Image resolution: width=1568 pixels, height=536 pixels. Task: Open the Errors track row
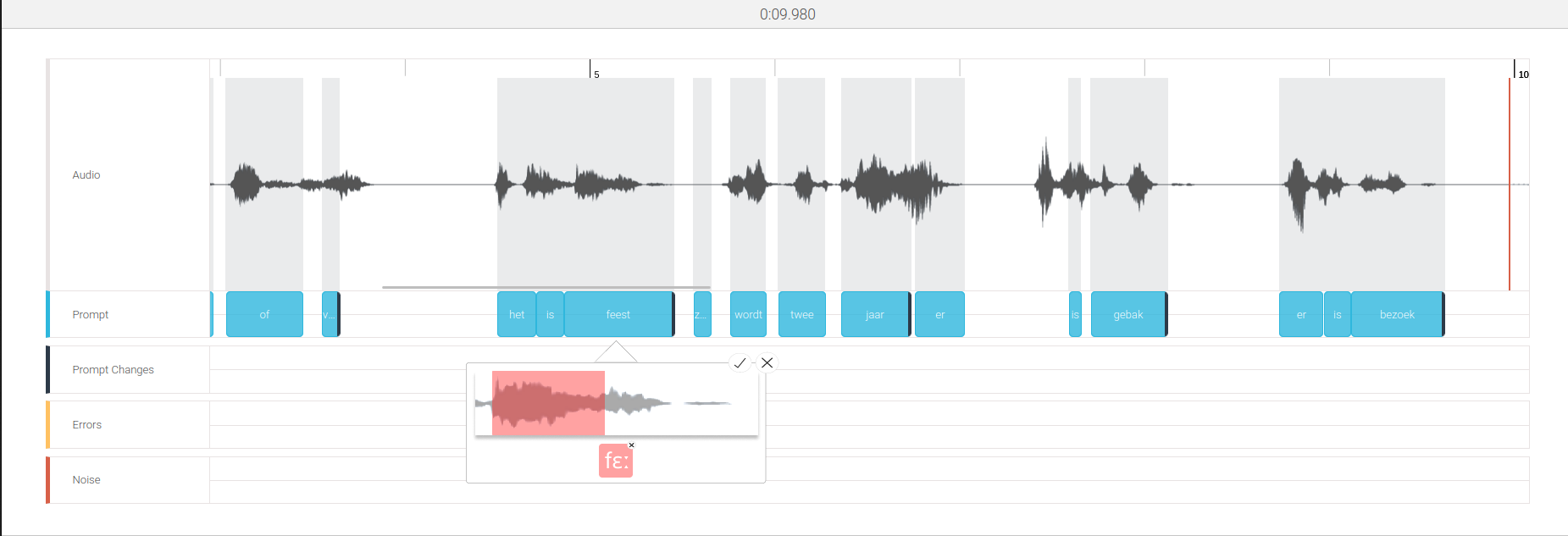[788, 425]
